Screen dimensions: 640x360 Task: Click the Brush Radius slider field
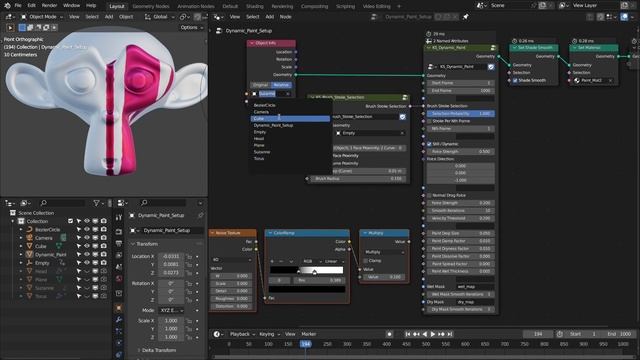(358, 179)
